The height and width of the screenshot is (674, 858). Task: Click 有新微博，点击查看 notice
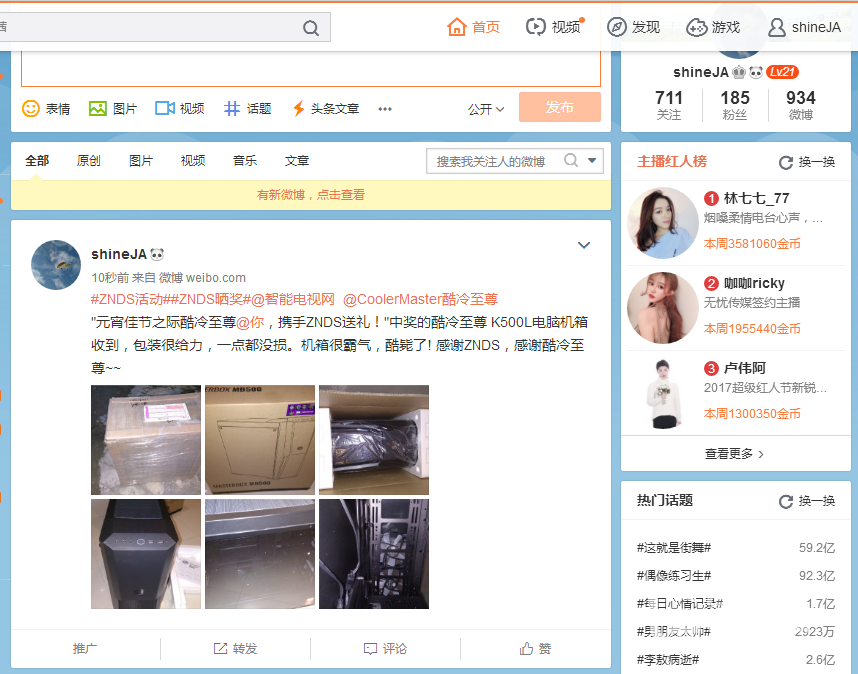pos(311,195)
